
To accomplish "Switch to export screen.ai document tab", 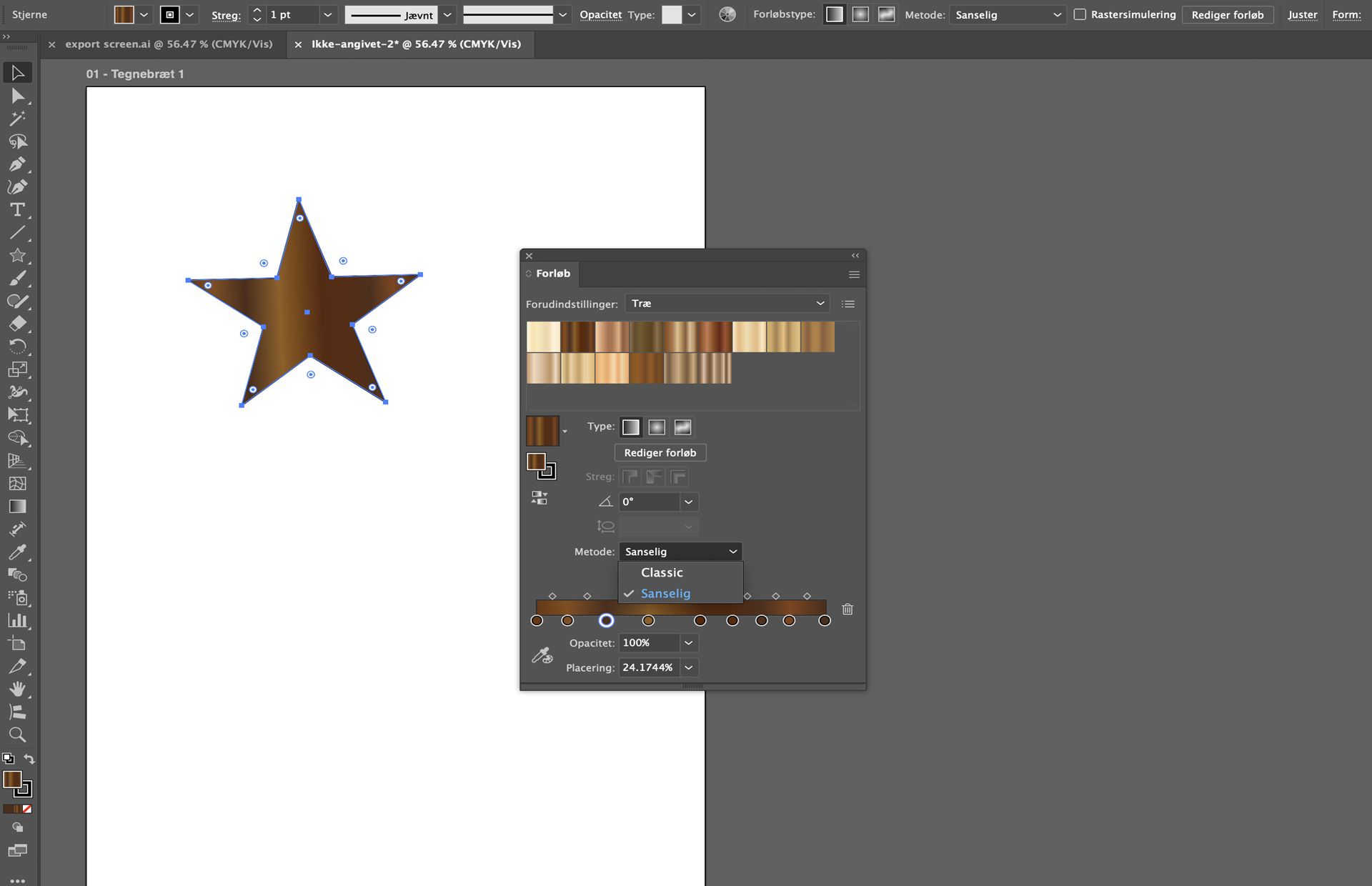I will pos(169,44).
